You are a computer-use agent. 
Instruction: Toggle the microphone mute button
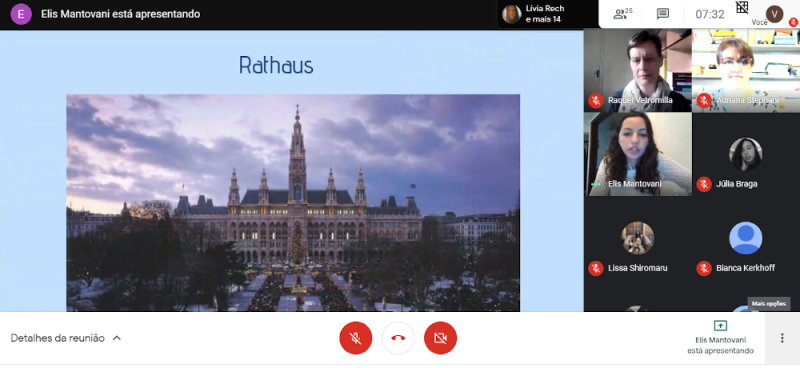click(356, 338)
